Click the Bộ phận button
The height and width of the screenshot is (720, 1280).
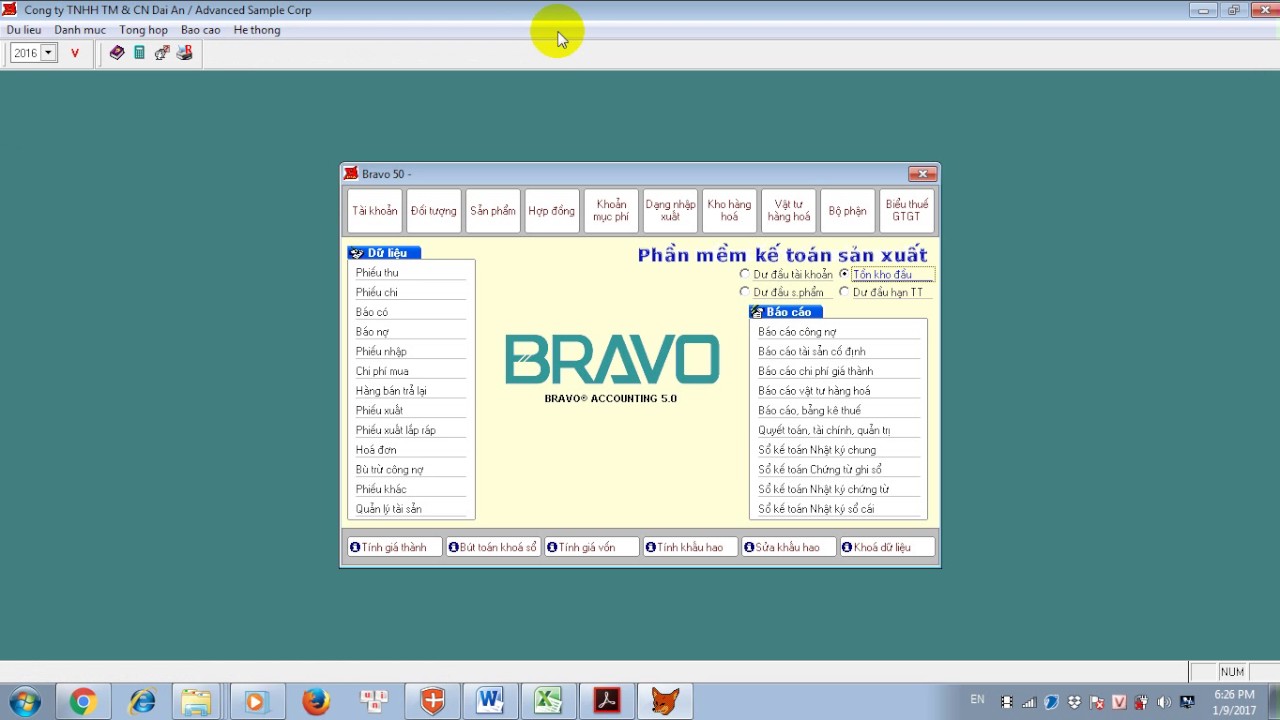pos(847,211)
